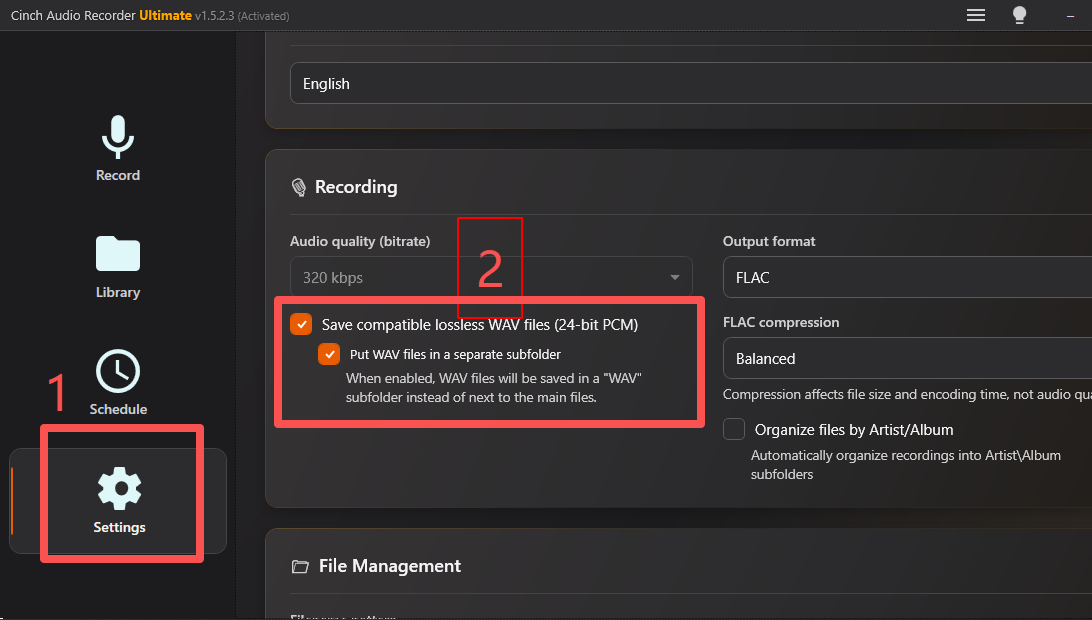1092x620 pixels.
Task: Minimize the Cinch Audio Recorder window
Action: coord(1070,15)
